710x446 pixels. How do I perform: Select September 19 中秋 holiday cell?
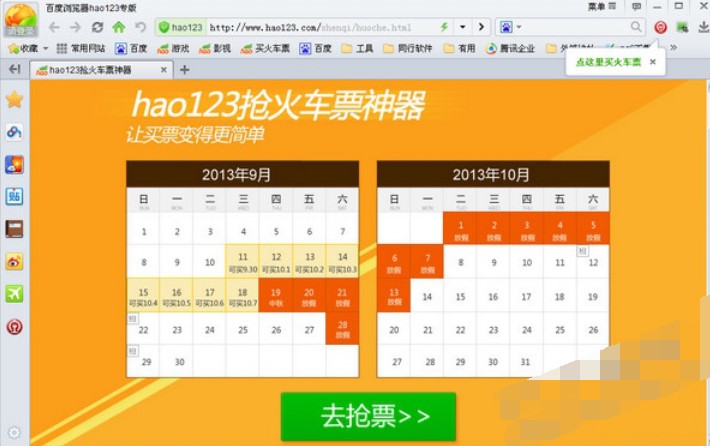pyautogui.click(x=276, y=296)
